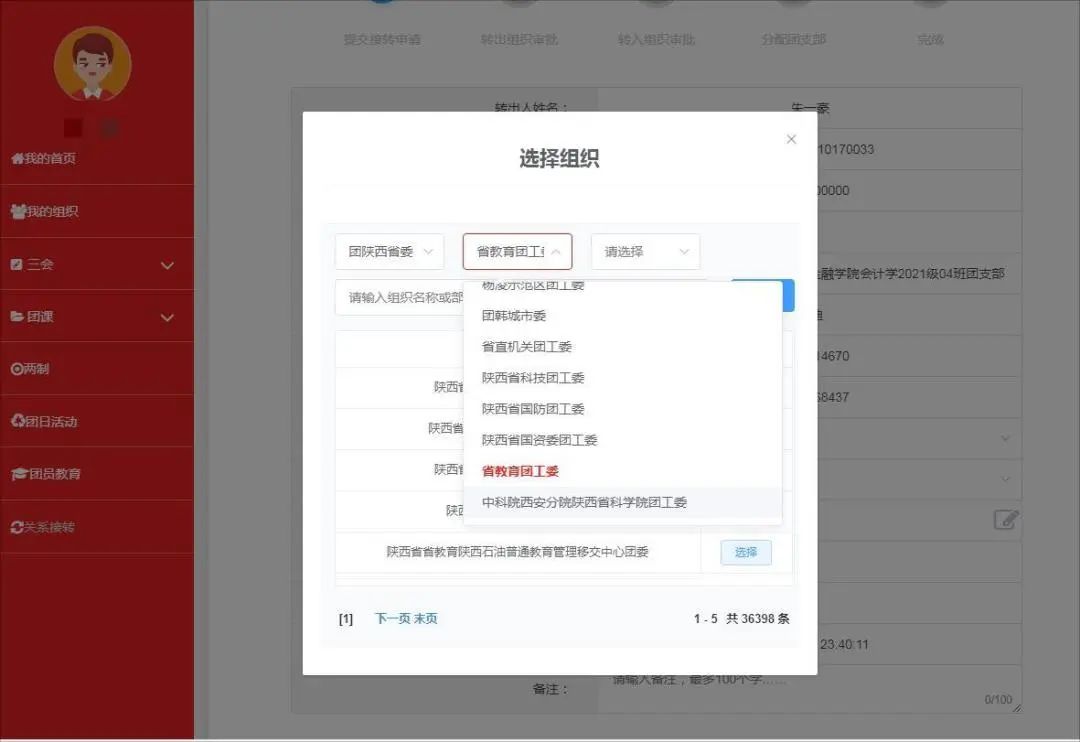The width and height of the screenshot is (1080, 742).
Task: Select 省直机关团工委 option
Action: pos(527,347)
